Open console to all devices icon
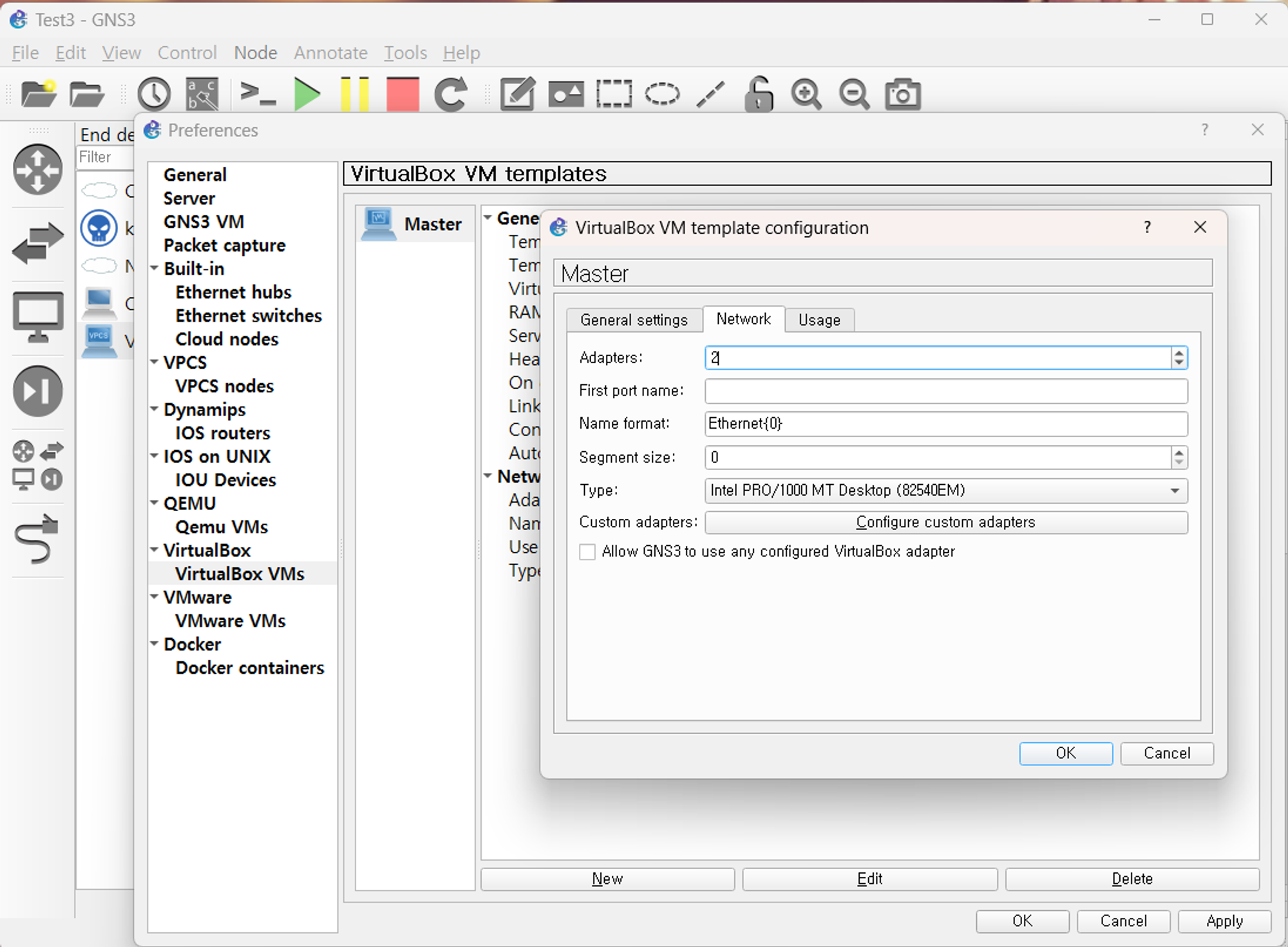 pos(258,94)
